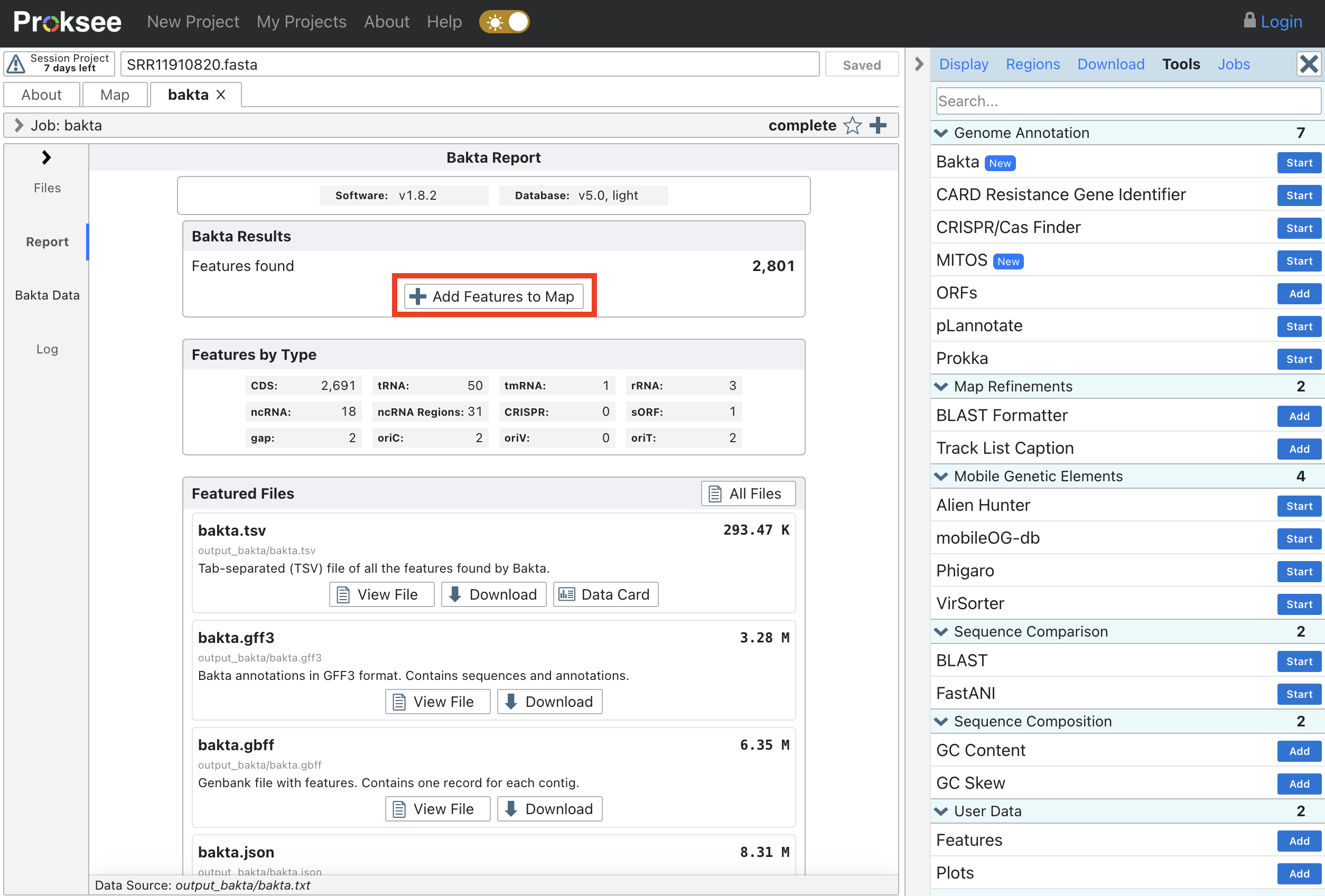Screen dimensions: 1325x896
Task: Expand the left files sidebar with the chevron
Action: click(46, 158)
